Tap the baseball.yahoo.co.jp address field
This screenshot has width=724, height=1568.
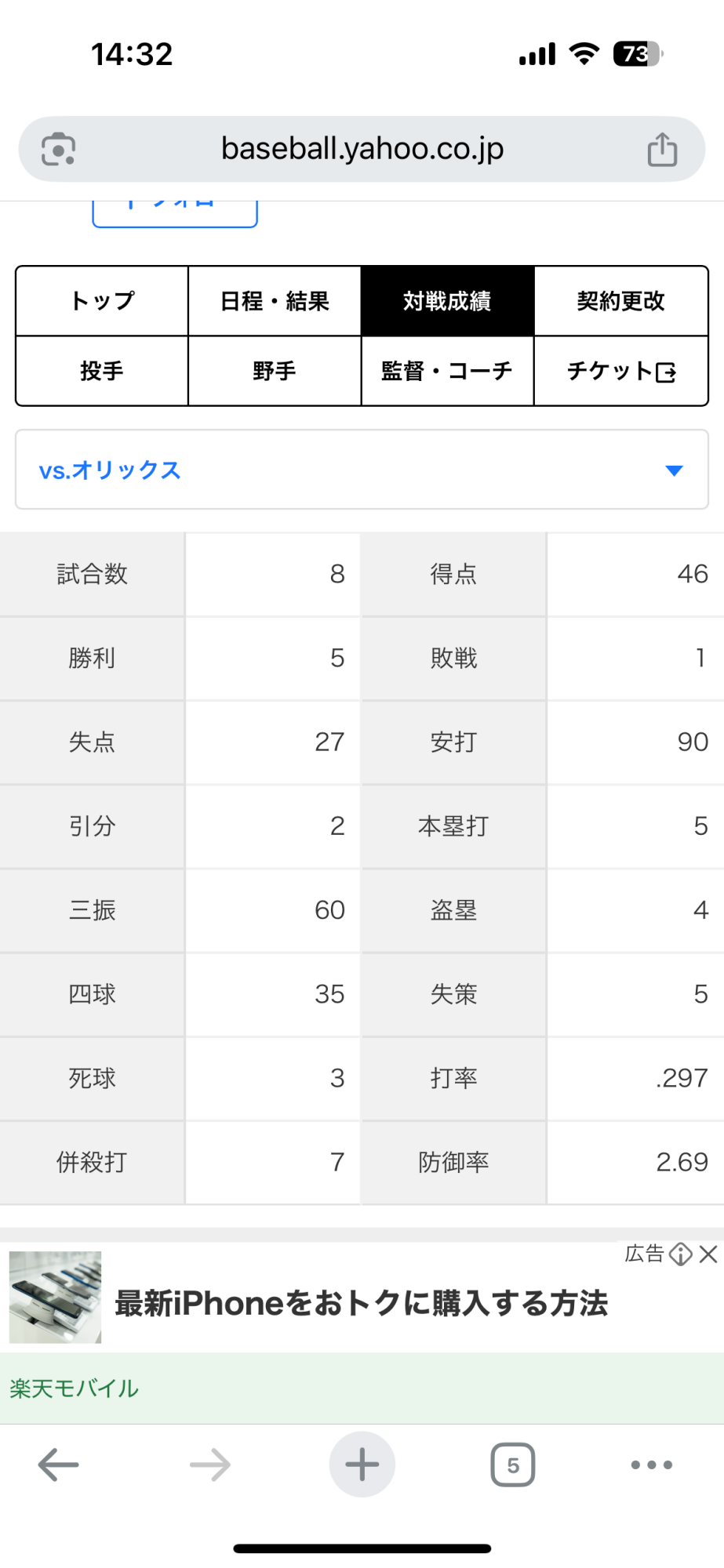[x=362, y=149]
